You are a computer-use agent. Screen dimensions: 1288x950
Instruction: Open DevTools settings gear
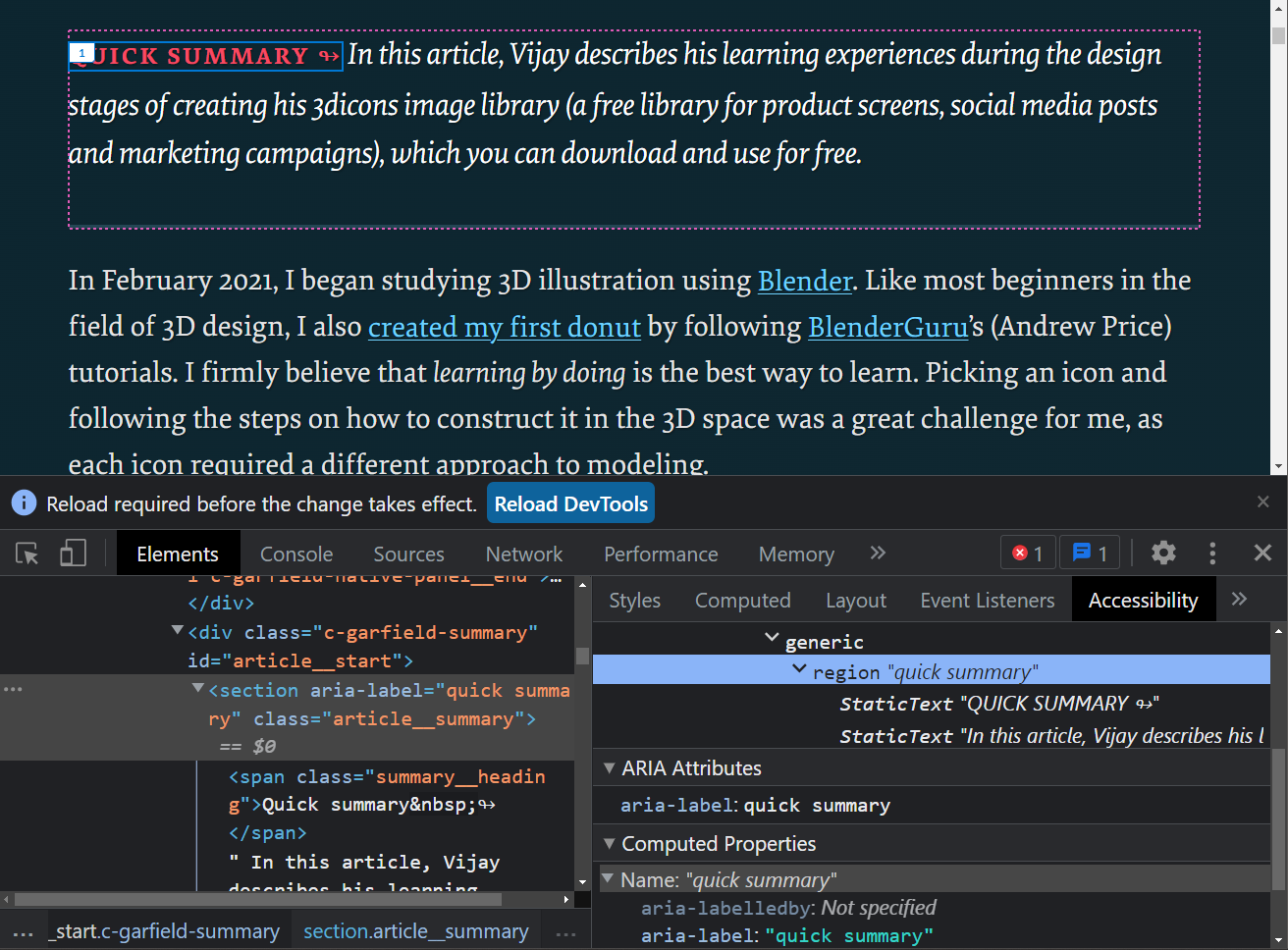pyautogui.click(x=1163, y=553)
